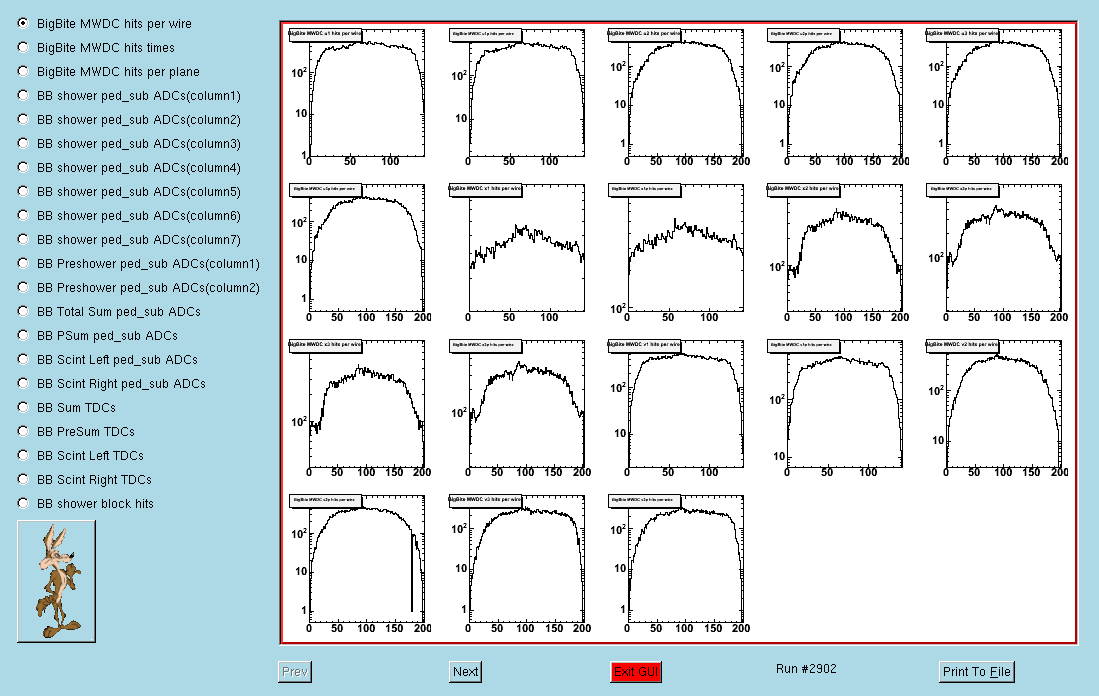Select 'BigBite MWDC hits times' option
Screen dimensions: 1099x696
[23, 47]
